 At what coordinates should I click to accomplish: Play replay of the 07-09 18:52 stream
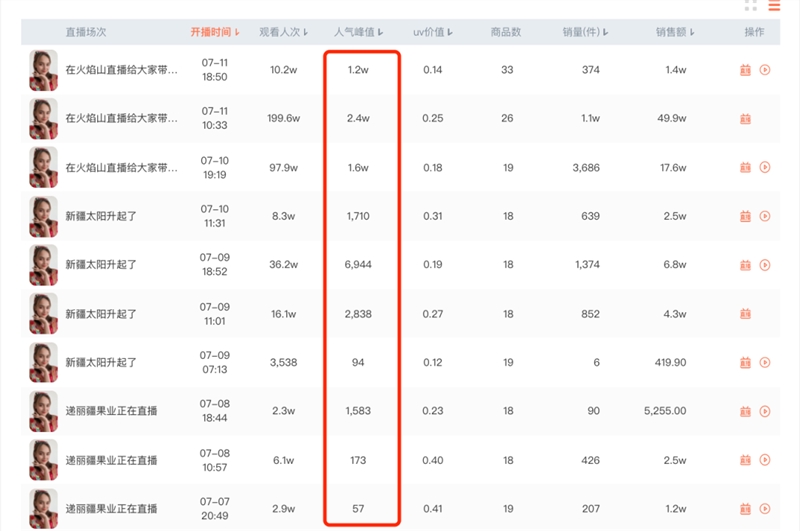(765, 265)
